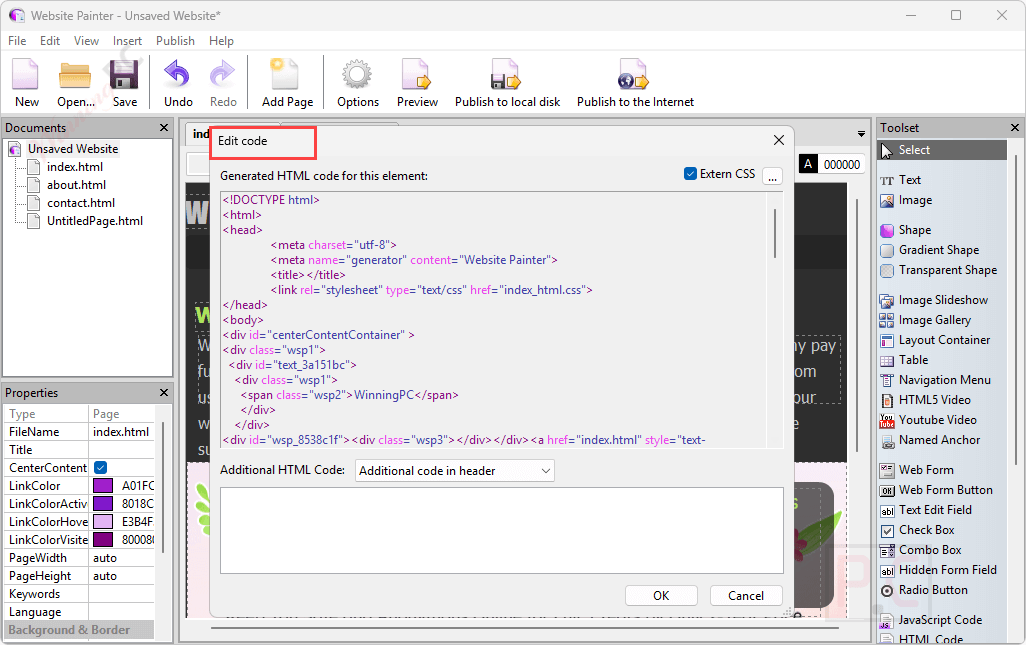Click the LinkColorVisited dark purple swatch
This screenshot has width=1026, height=645.
(x=103, y=540)
